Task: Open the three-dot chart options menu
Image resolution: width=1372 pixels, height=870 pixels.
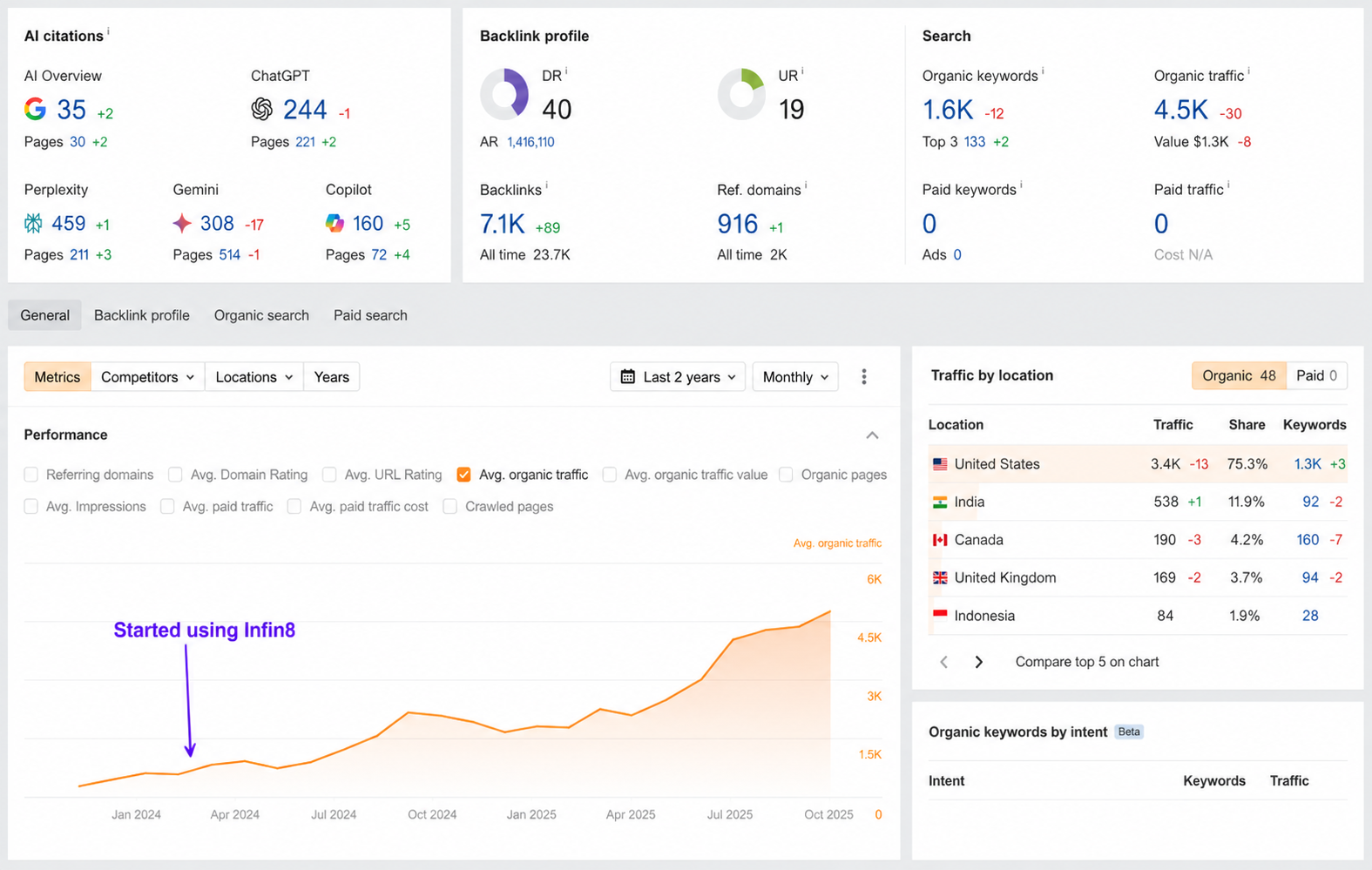Action: pyautogui.click(x=864, y=377)
